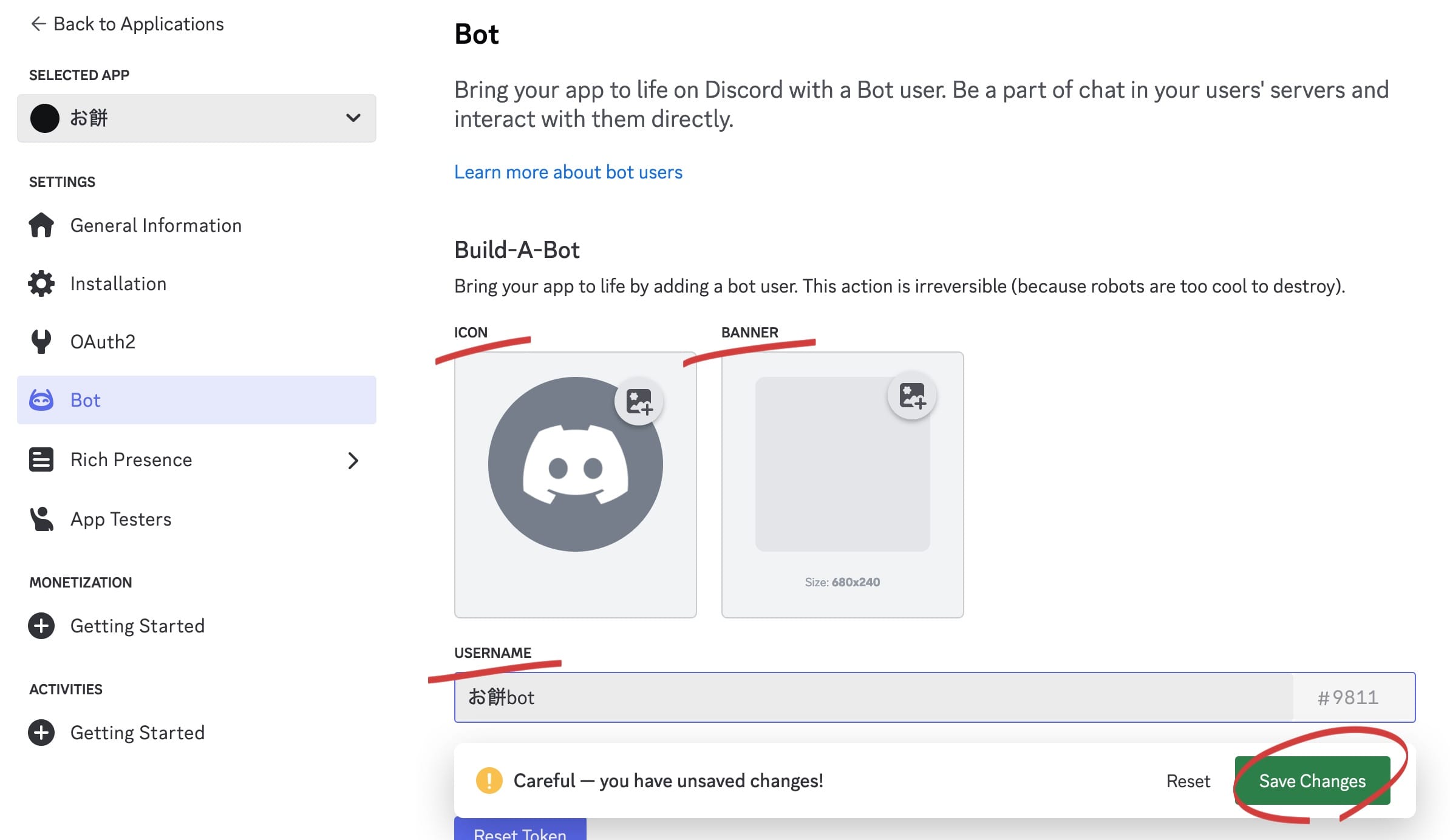1450x840 pixels.
Task: Click Reset to discard unsaved changes
Action: pos(1188,781)
